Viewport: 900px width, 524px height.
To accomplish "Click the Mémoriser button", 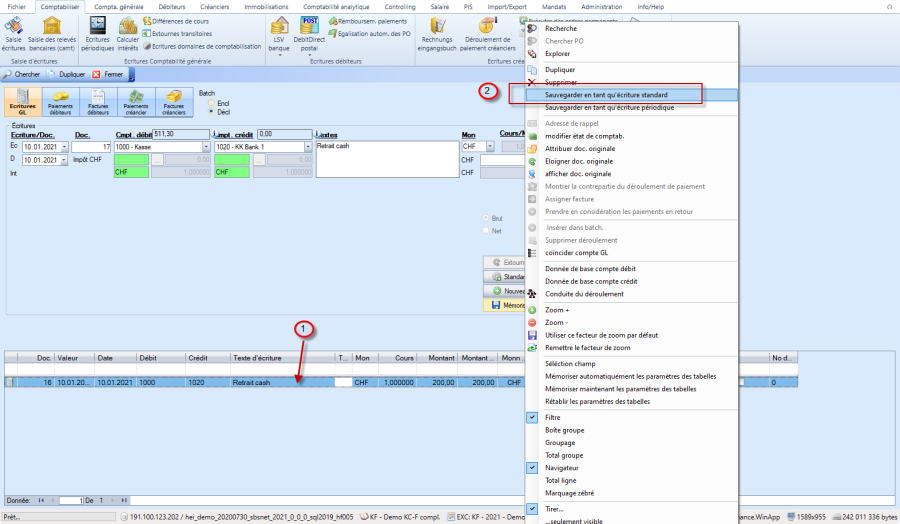I will [505, 305].
